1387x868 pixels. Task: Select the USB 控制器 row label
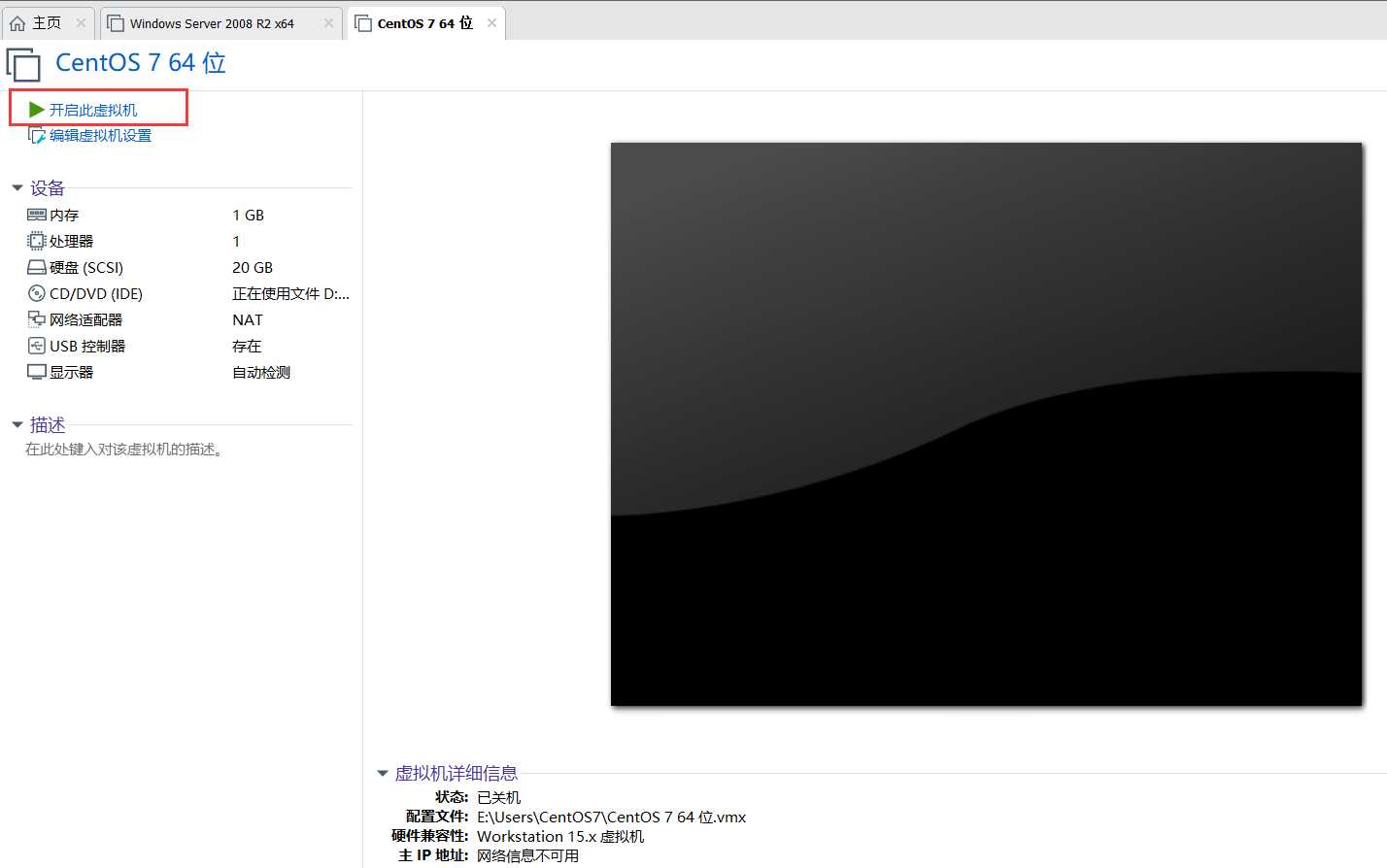tap(87, 346)
